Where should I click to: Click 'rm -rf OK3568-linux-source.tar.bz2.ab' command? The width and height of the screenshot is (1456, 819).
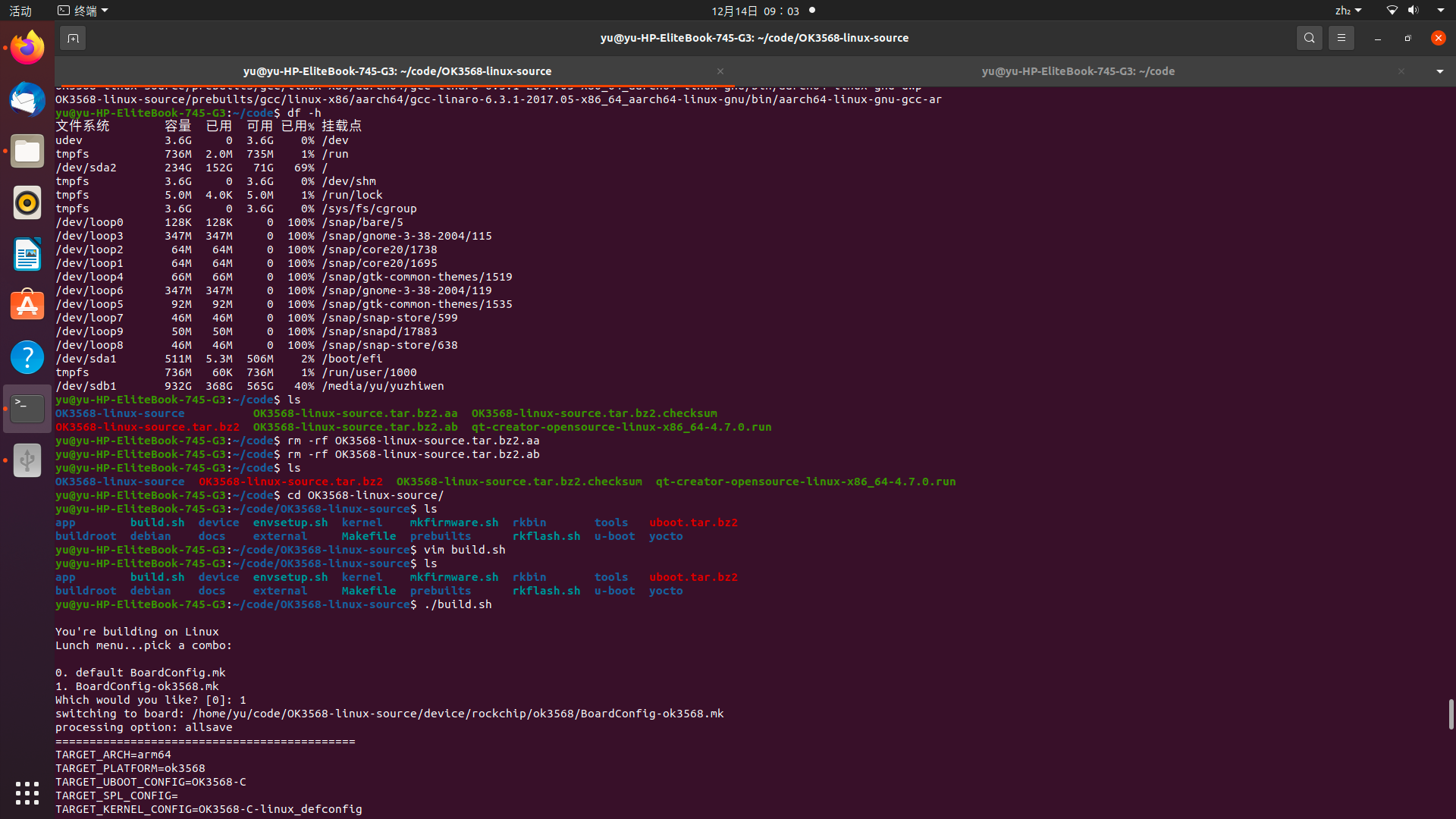[413, 454]
